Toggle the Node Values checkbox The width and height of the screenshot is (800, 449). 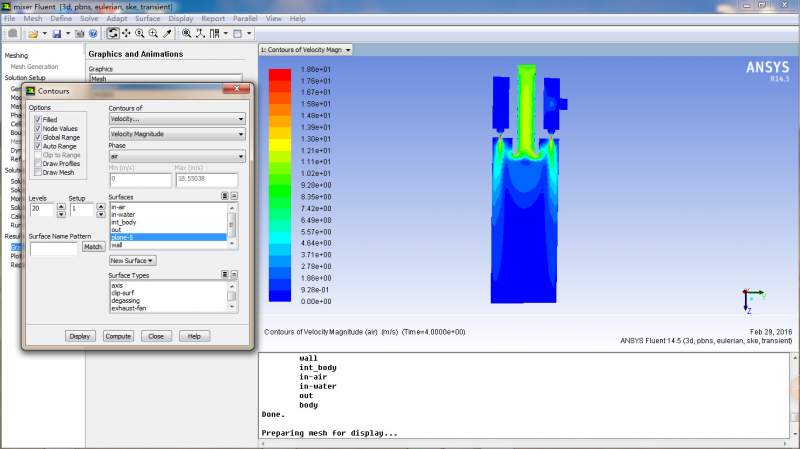tap(37, 129)
